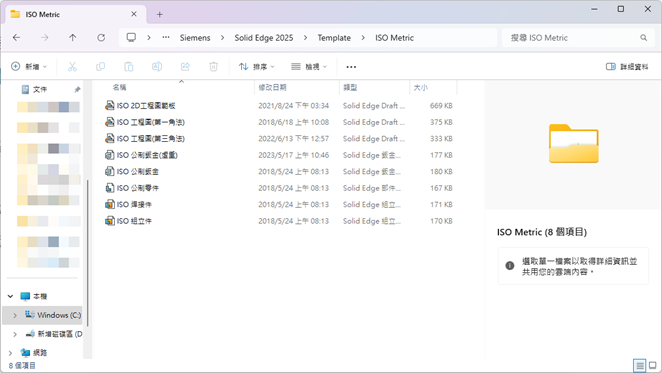662x373 pixels.
Task: Close the ISO Metric tab
Action: [x=134, y=14]
